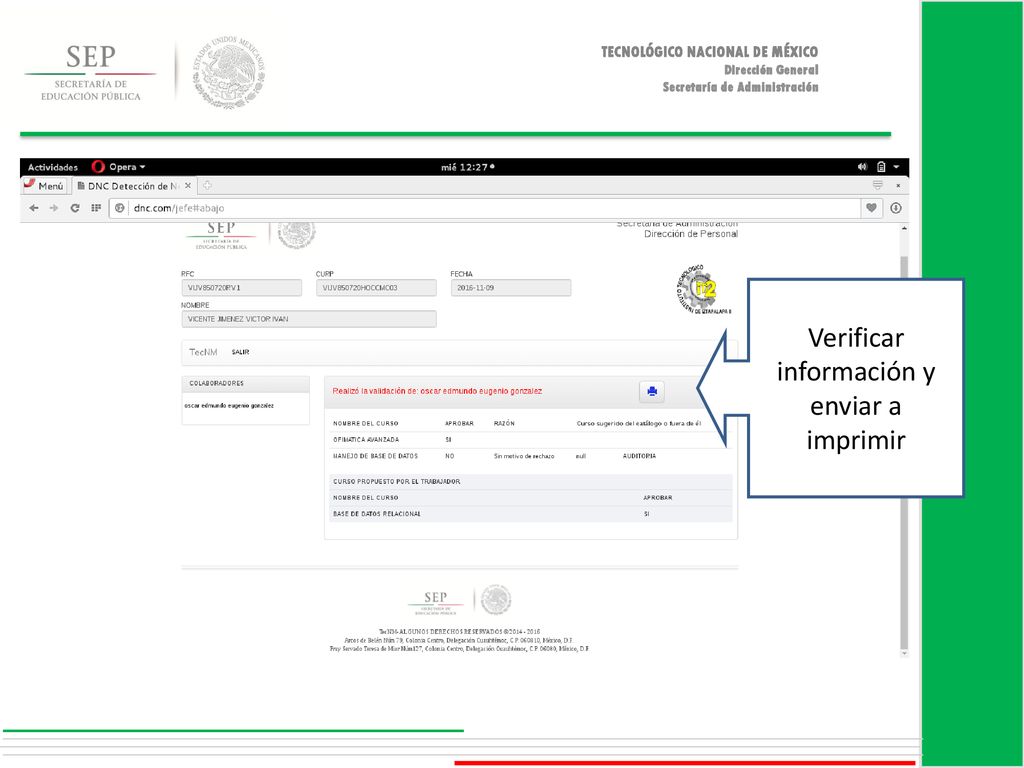Click the scrollbar up arrow
This screenshot has width=1024, height=768.
904,229
